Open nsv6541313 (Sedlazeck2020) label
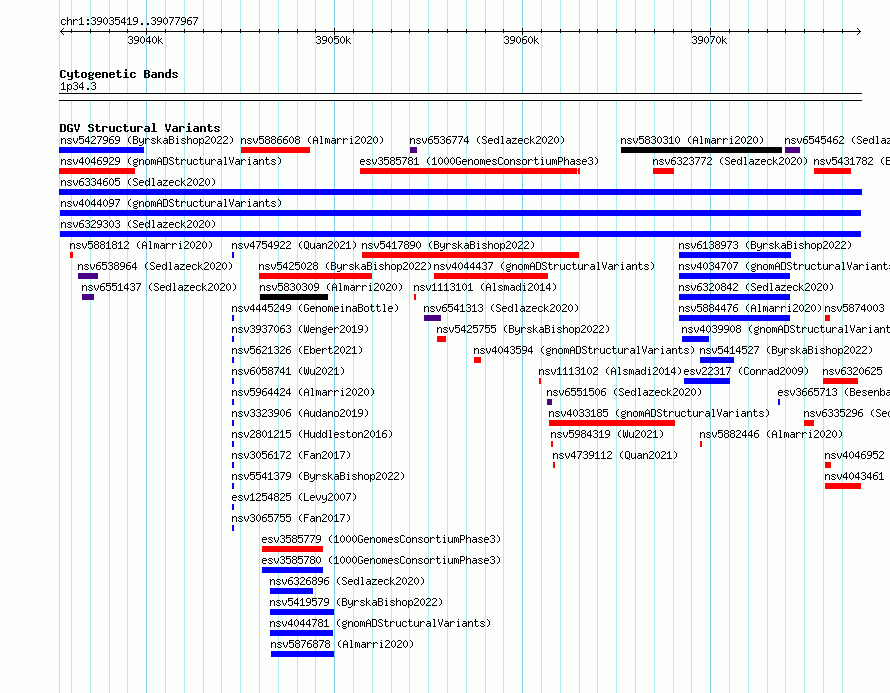 point(501,308)
